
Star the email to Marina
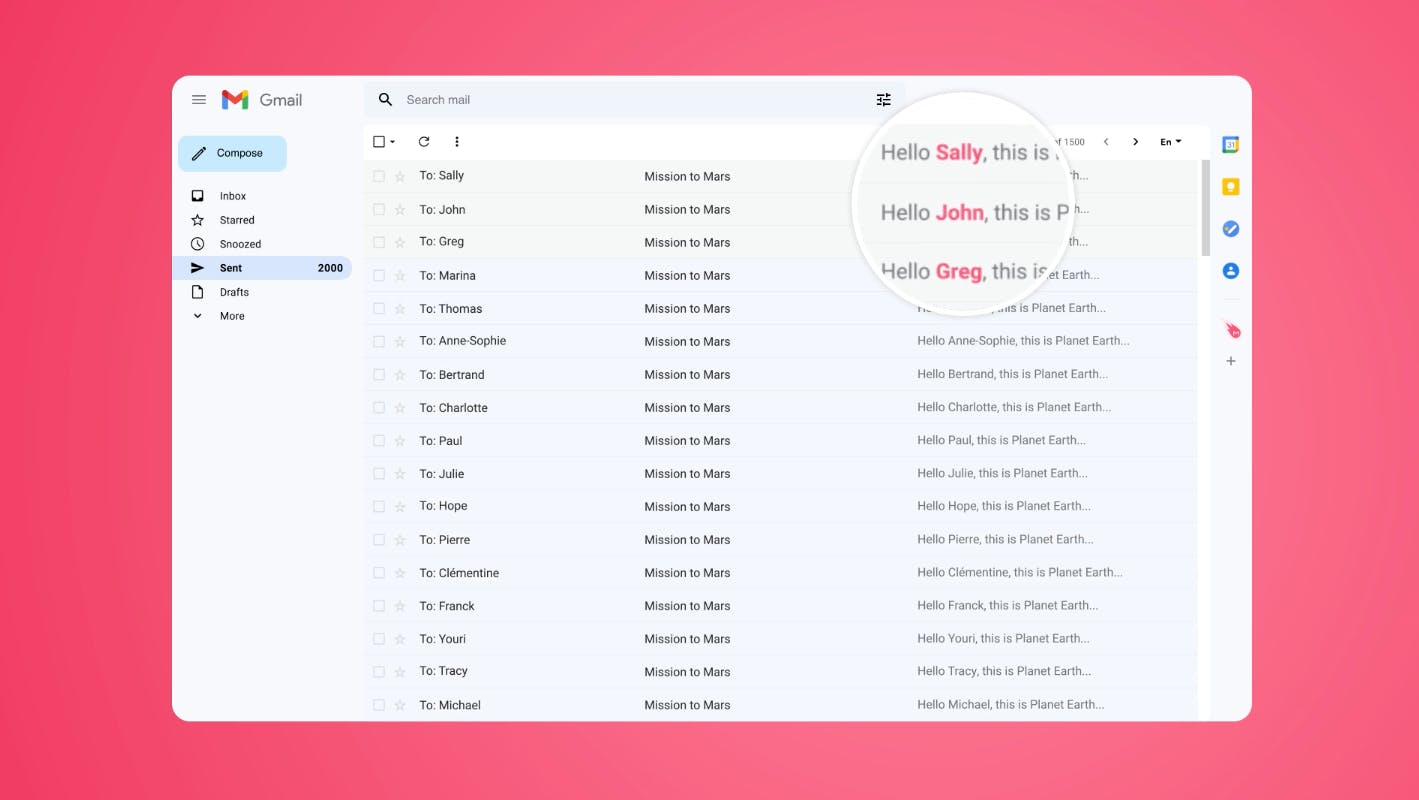(x=400, y=275)
